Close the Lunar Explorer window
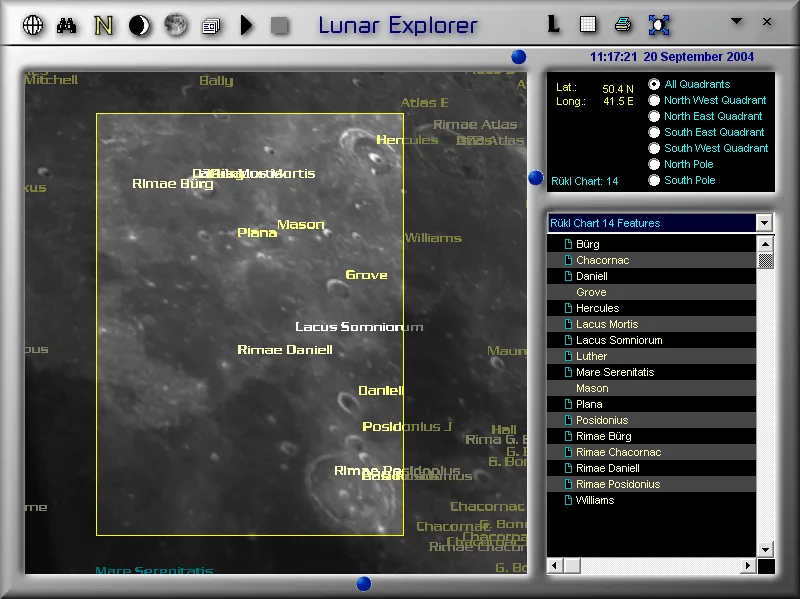 coord(767,21)
